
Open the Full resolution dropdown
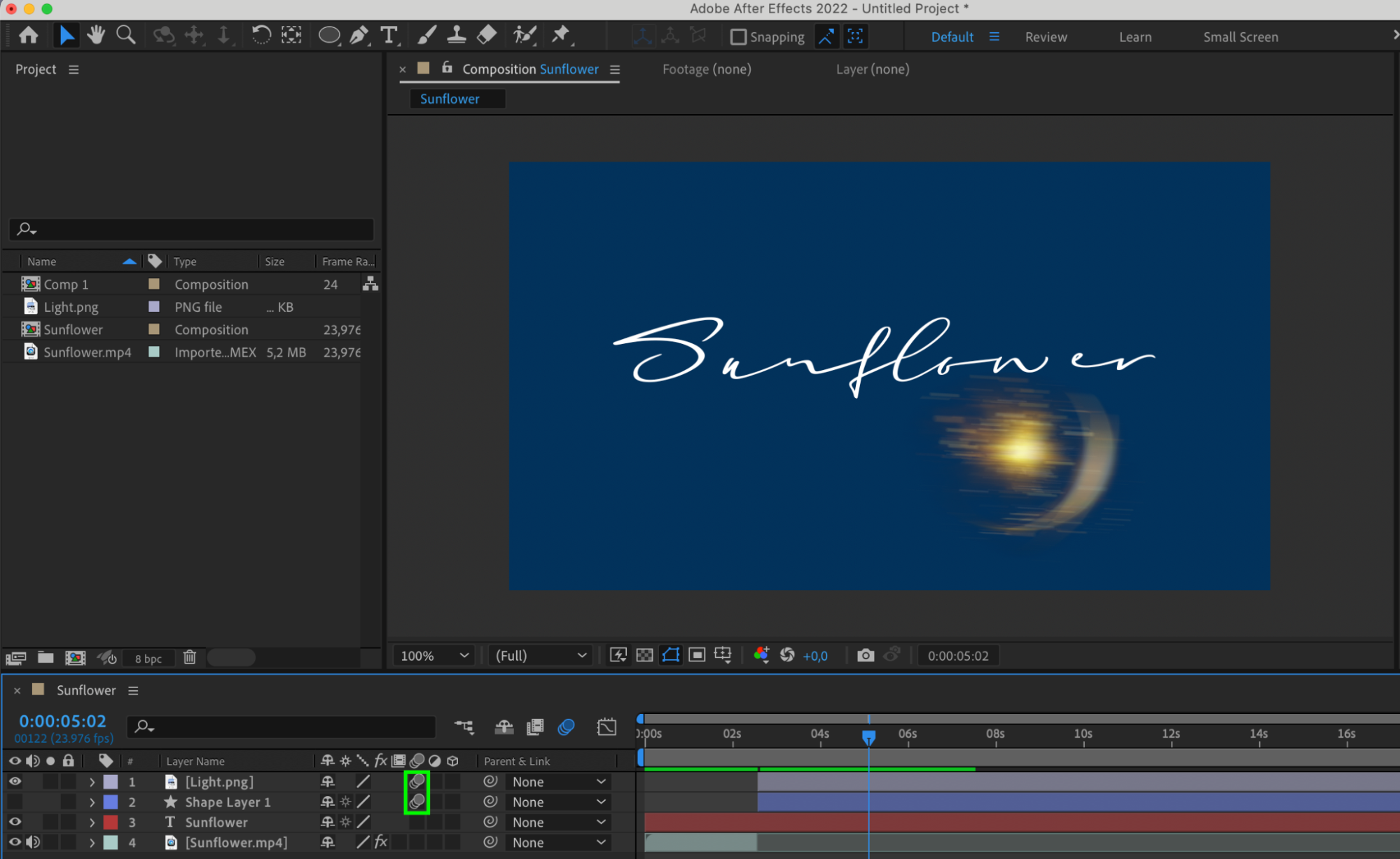(x=540, y=655)
